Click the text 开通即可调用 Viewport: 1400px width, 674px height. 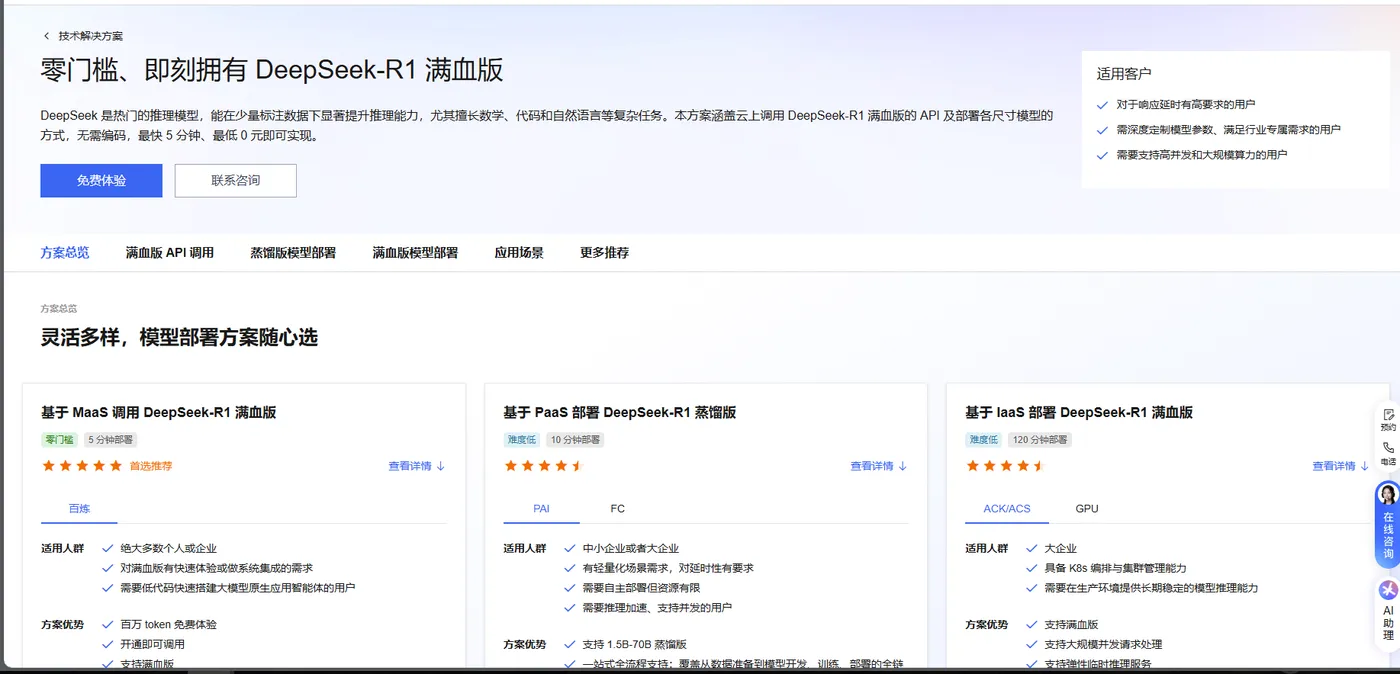(152, 644)
